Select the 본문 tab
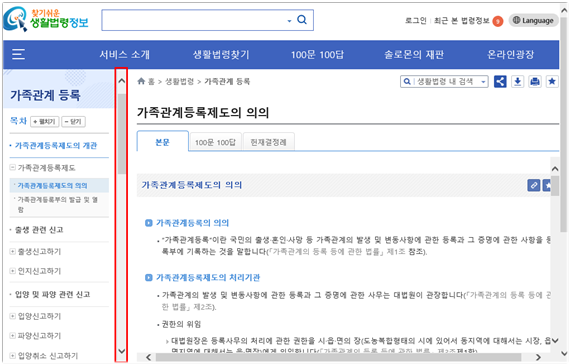The height and width of the screenshot is (364, 569). click(163, 142)
